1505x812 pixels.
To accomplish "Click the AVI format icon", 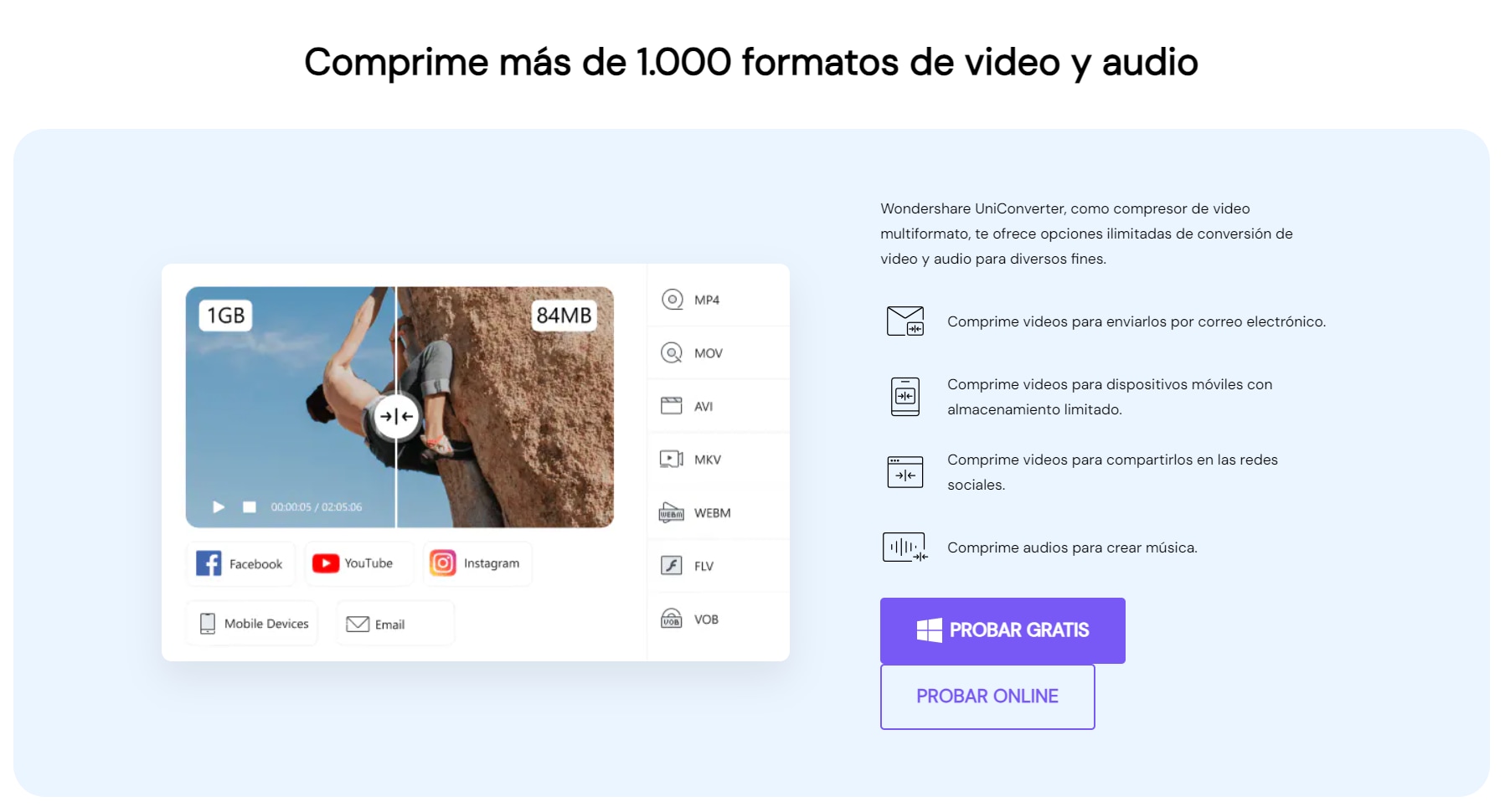I will click(672, 406).
